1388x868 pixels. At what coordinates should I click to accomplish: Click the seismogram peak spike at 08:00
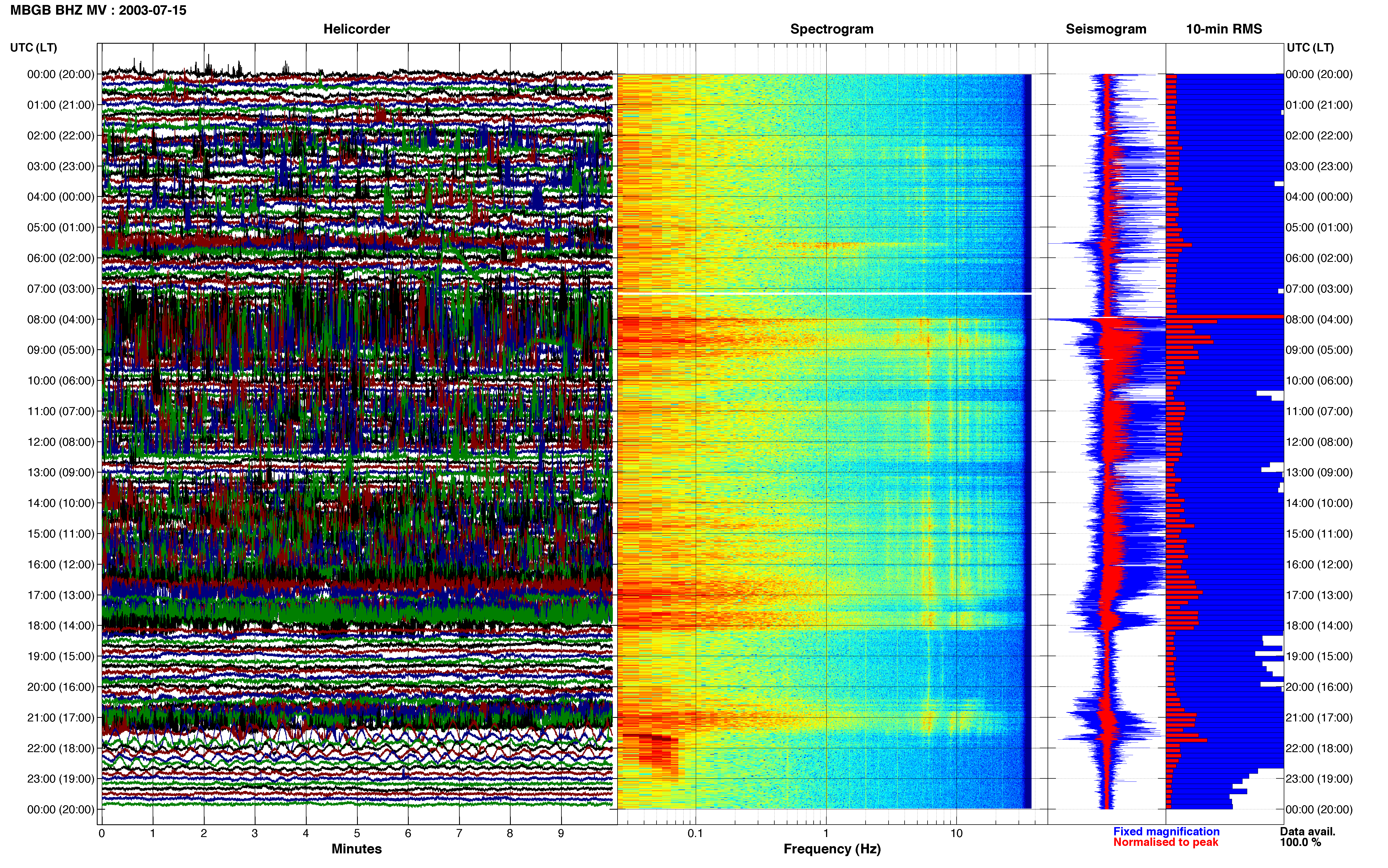1107,319
